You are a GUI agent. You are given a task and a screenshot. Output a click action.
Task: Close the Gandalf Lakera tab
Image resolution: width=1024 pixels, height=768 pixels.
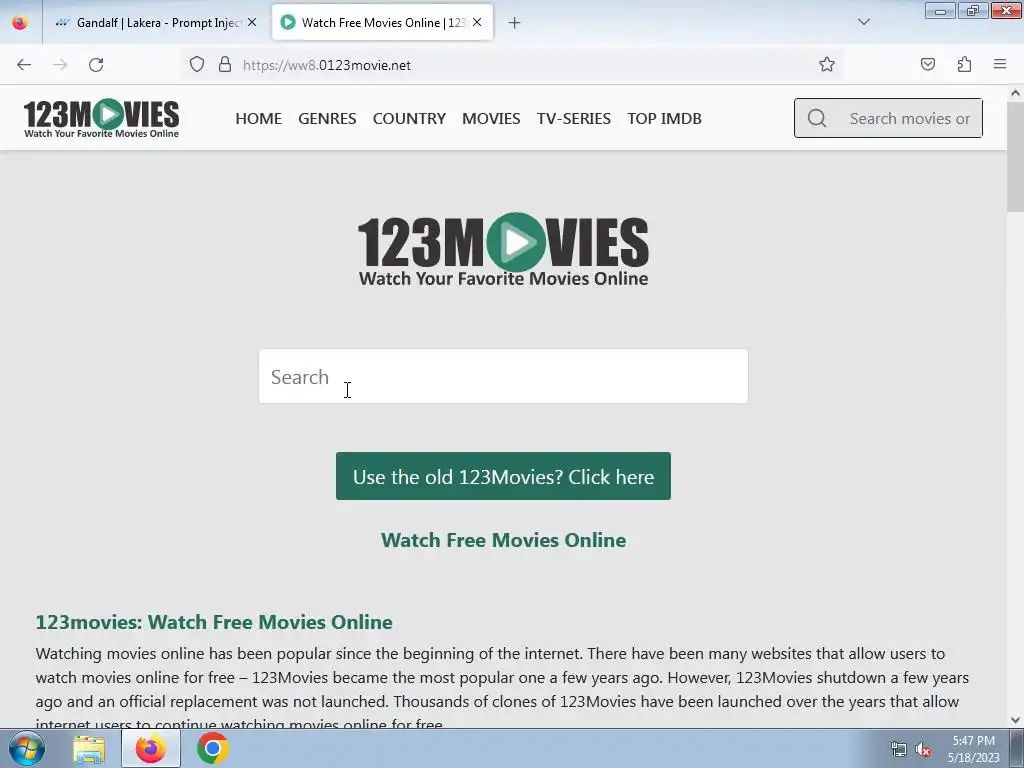[252, 22]
